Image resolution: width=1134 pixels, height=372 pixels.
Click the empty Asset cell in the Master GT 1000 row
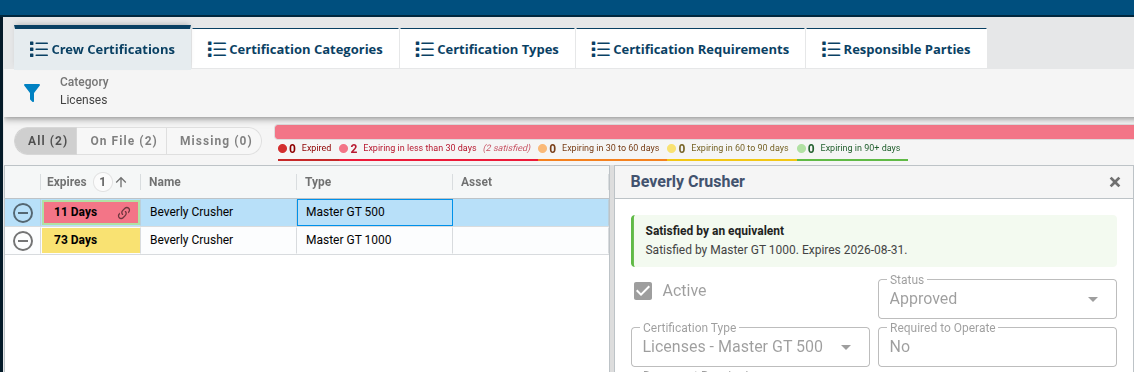click(x=531, y=240)
